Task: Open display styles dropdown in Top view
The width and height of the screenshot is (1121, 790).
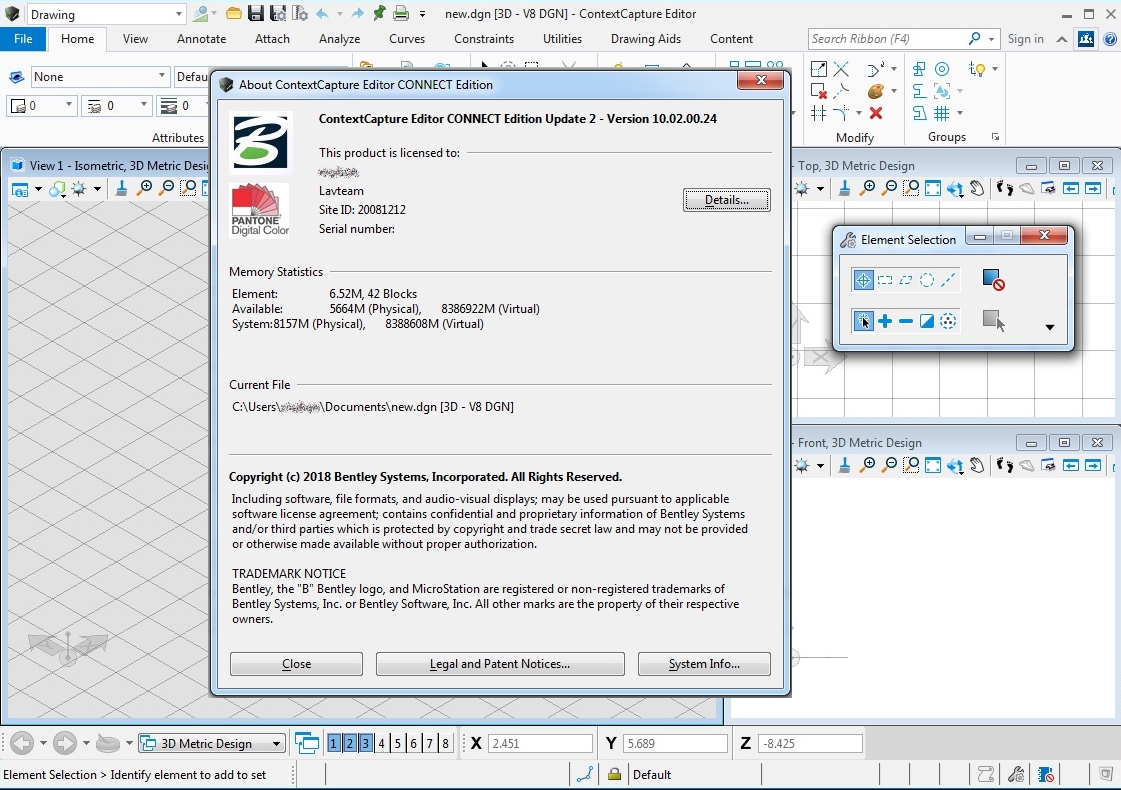Action: point(820,189)
